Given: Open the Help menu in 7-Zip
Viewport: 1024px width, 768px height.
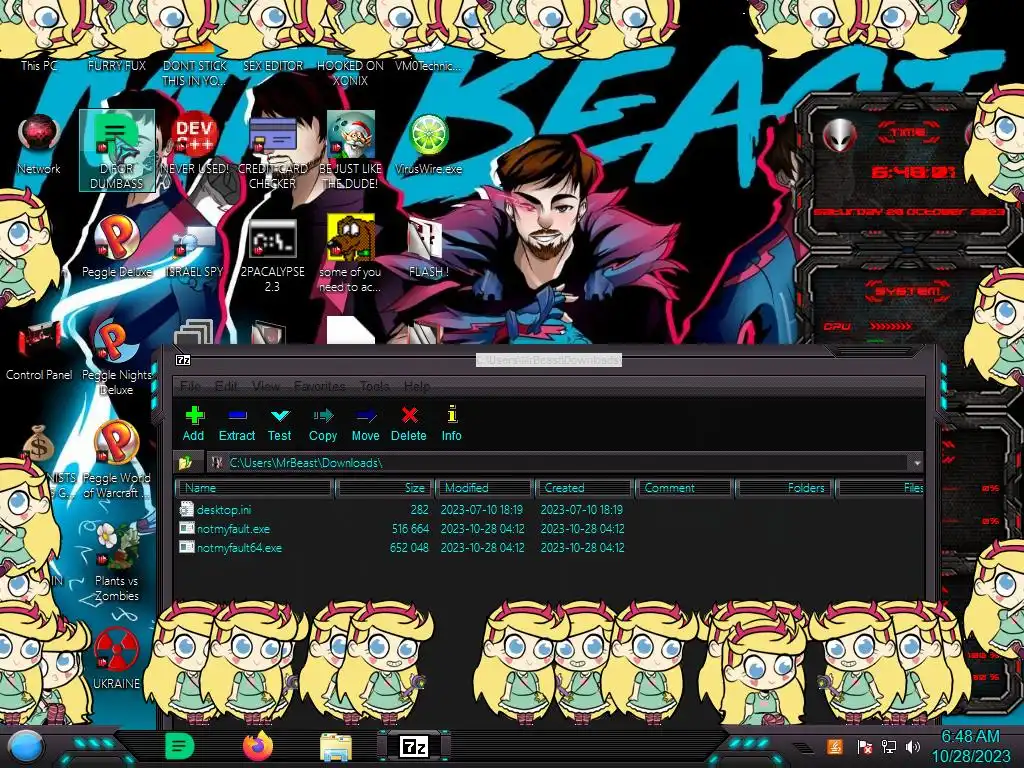Looking at the screenshot, I should [417, 386].
